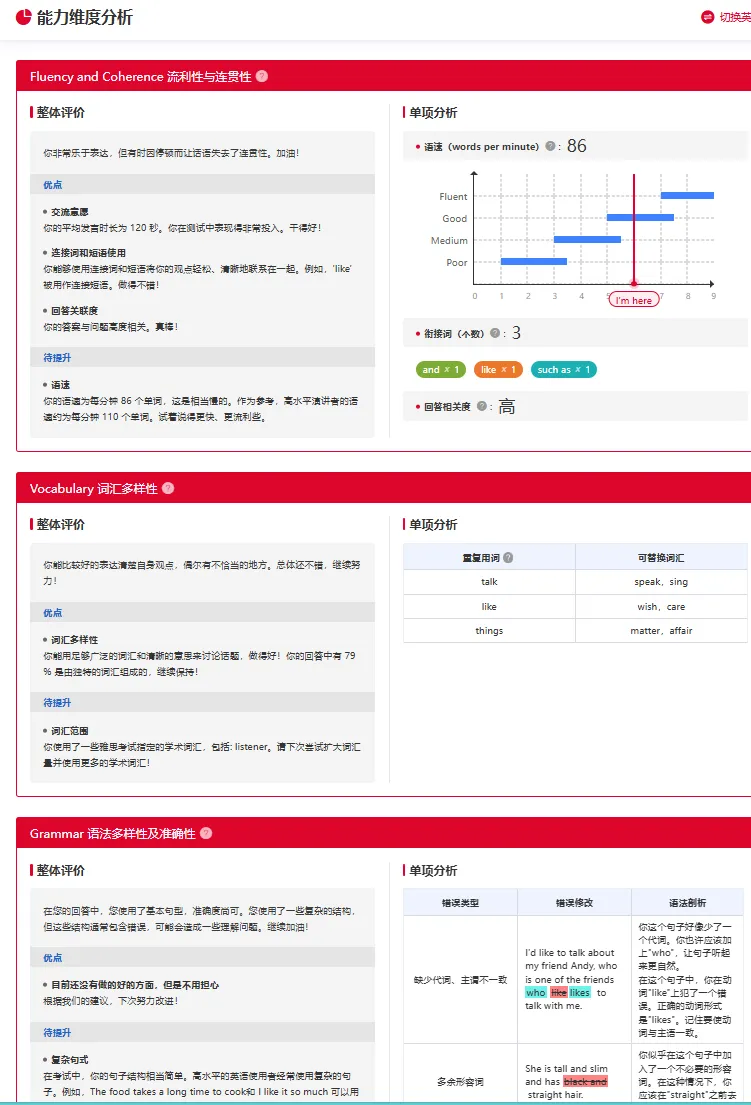The height and width of the screenshot is (1105, 751).
Task: Click the help icon beside 语速 words per minute
Action: click(550, 147)
